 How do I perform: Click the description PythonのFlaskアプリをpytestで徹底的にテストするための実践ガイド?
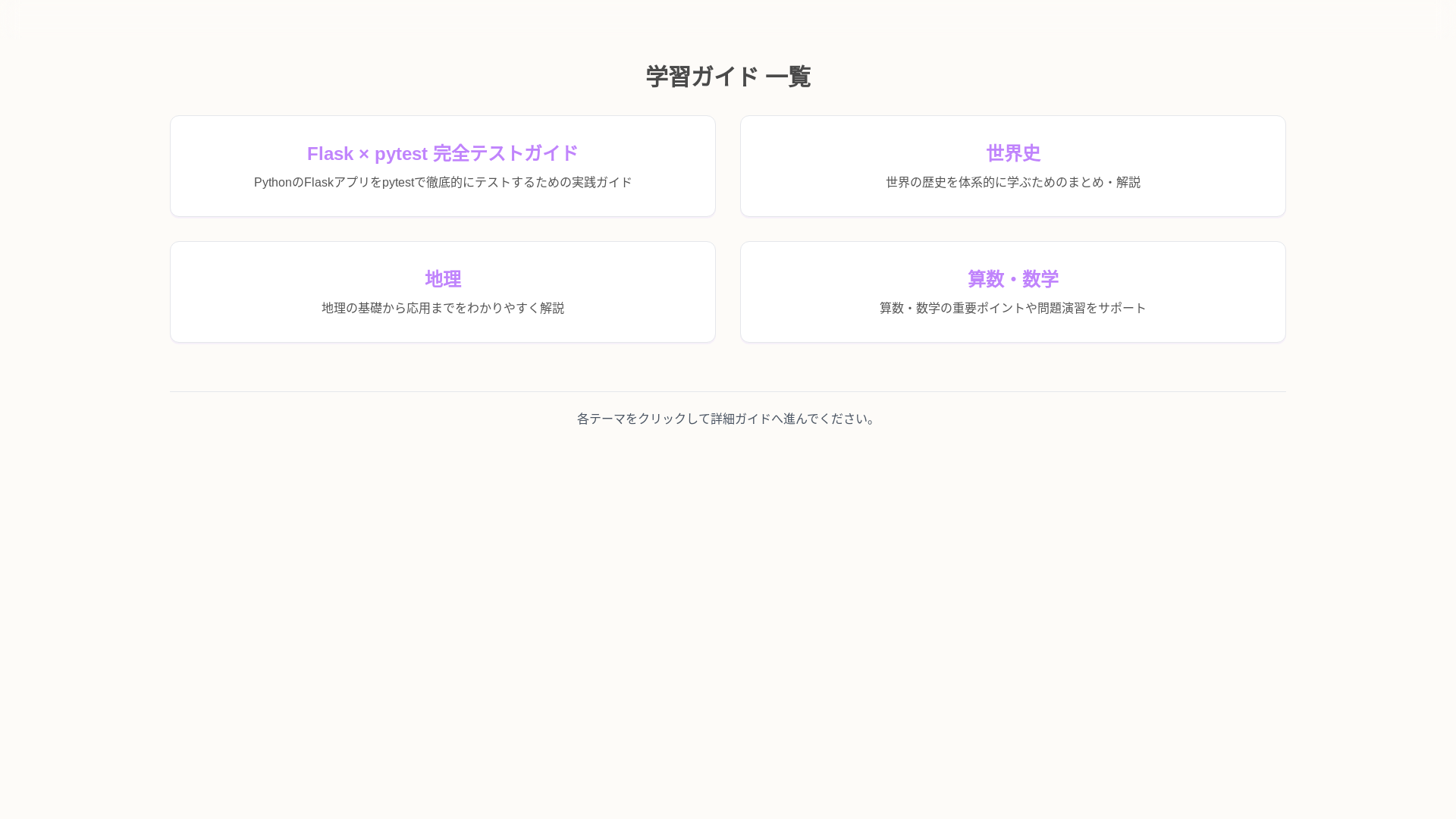click(x=443, y=182)
